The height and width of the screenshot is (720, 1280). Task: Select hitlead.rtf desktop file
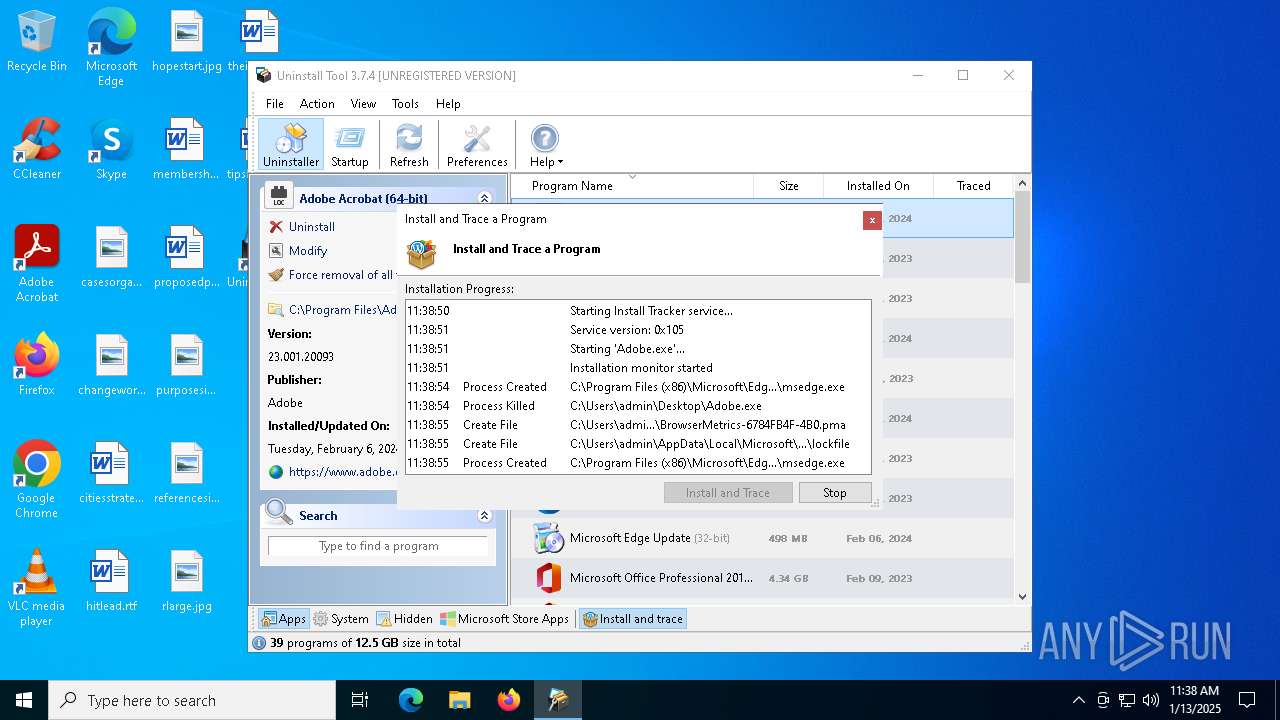coord(111,581)
